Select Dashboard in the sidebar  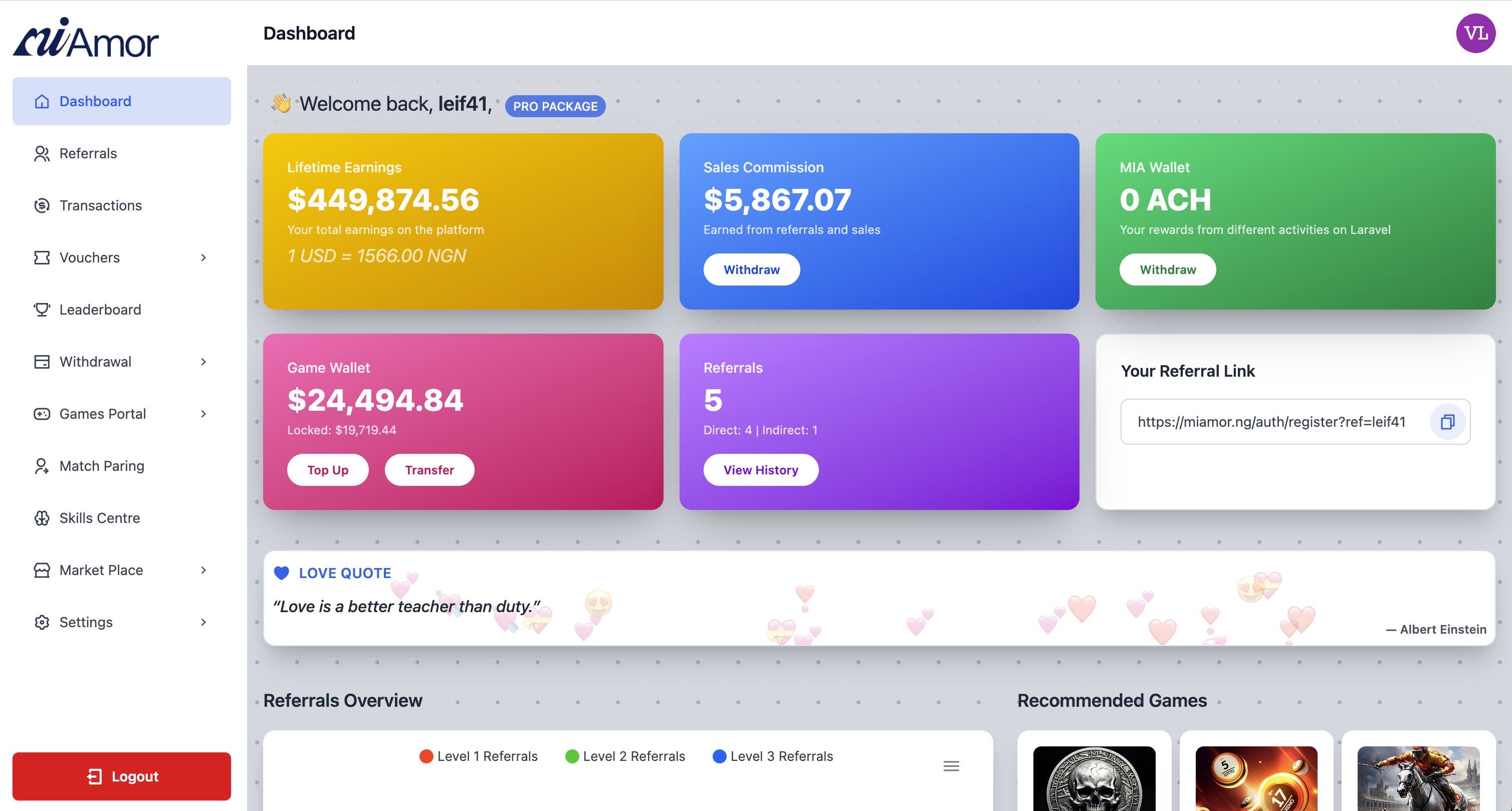95,101
